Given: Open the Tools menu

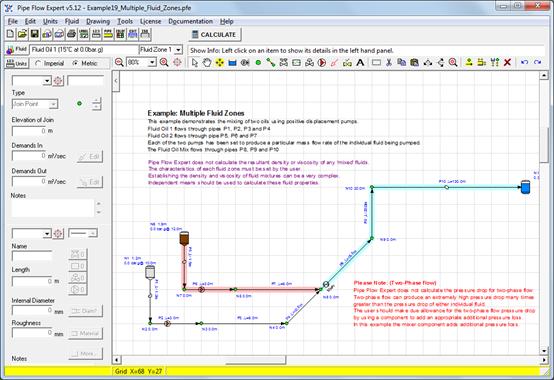Looking at the screenshot, I should tap(125, 22).
